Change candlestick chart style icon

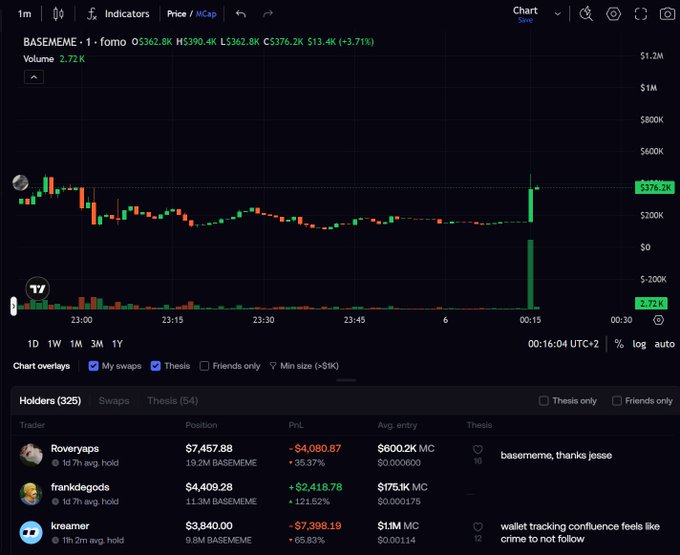[x=58, y=14]
